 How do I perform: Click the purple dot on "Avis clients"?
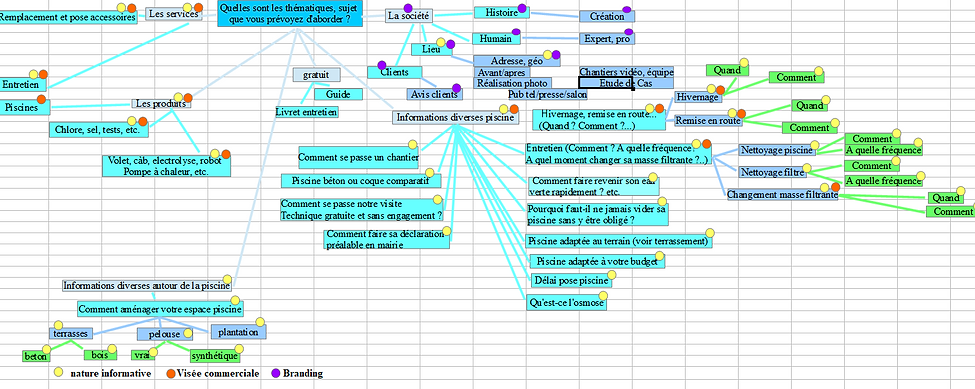pos(456,88)
